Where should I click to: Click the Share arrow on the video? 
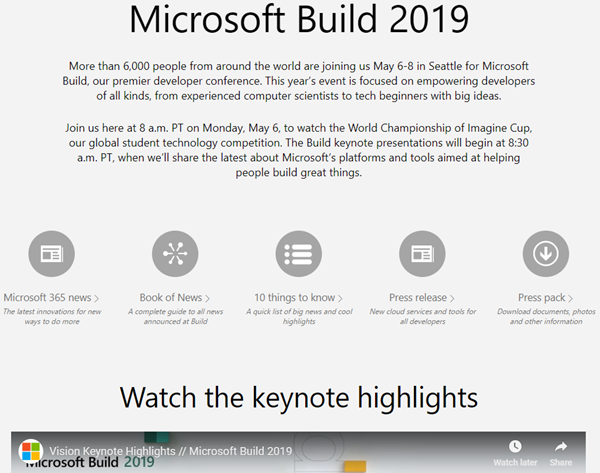coord(561,446)
